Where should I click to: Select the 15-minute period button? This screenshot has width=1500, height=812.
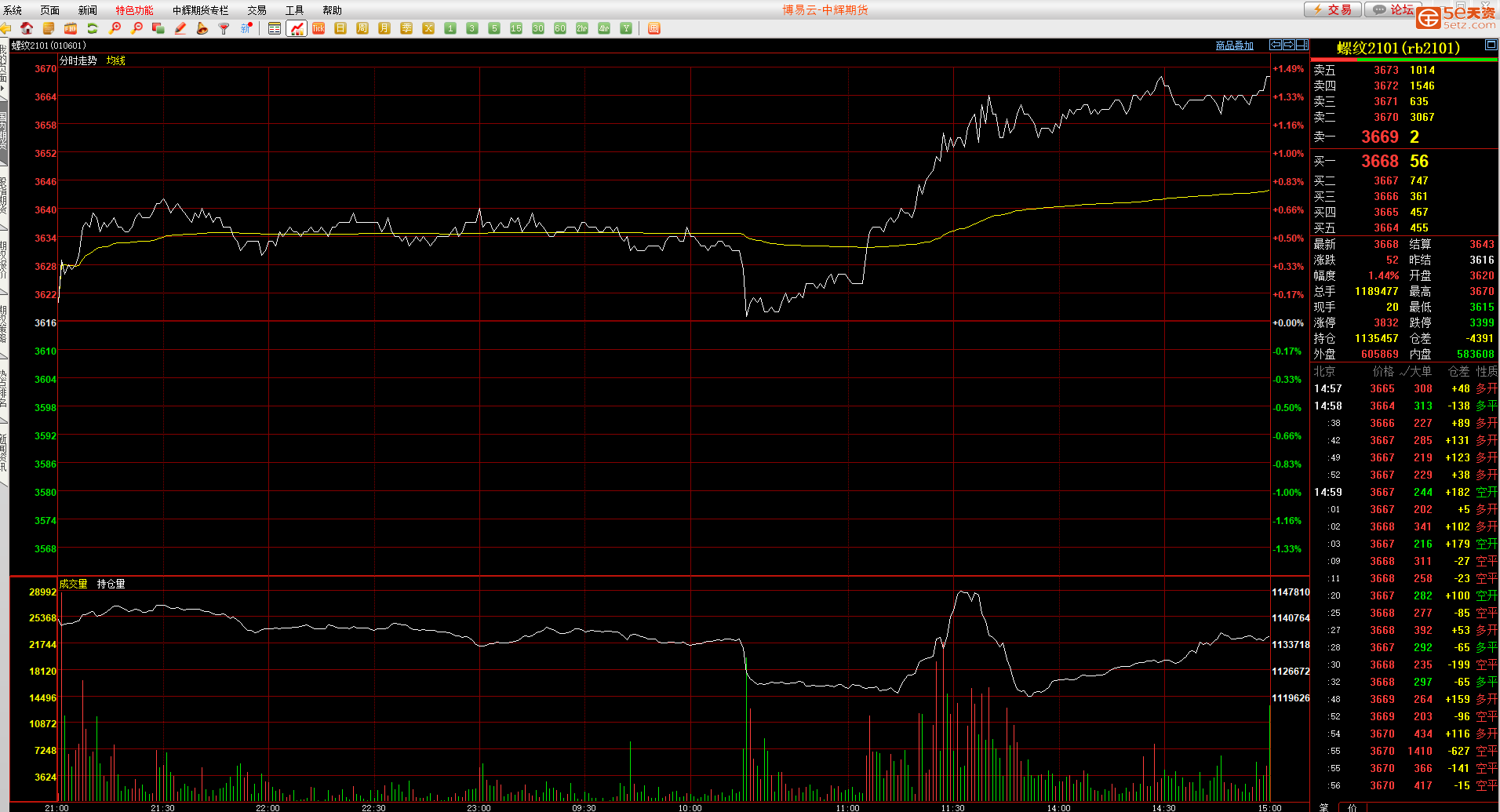click(x=516, y=28)
